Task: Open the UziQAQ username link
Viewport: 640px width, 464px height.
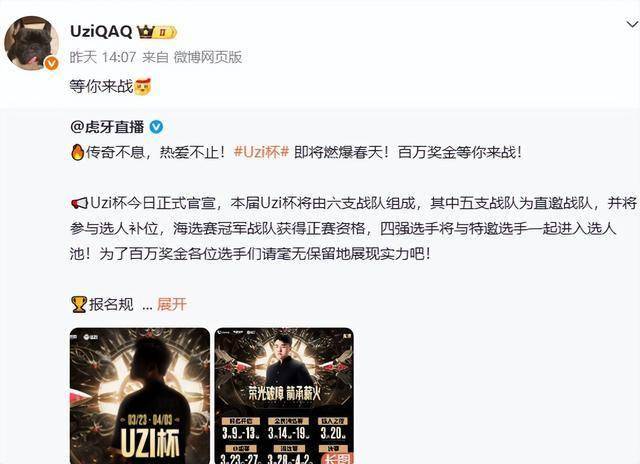Action: click(101, 31)
